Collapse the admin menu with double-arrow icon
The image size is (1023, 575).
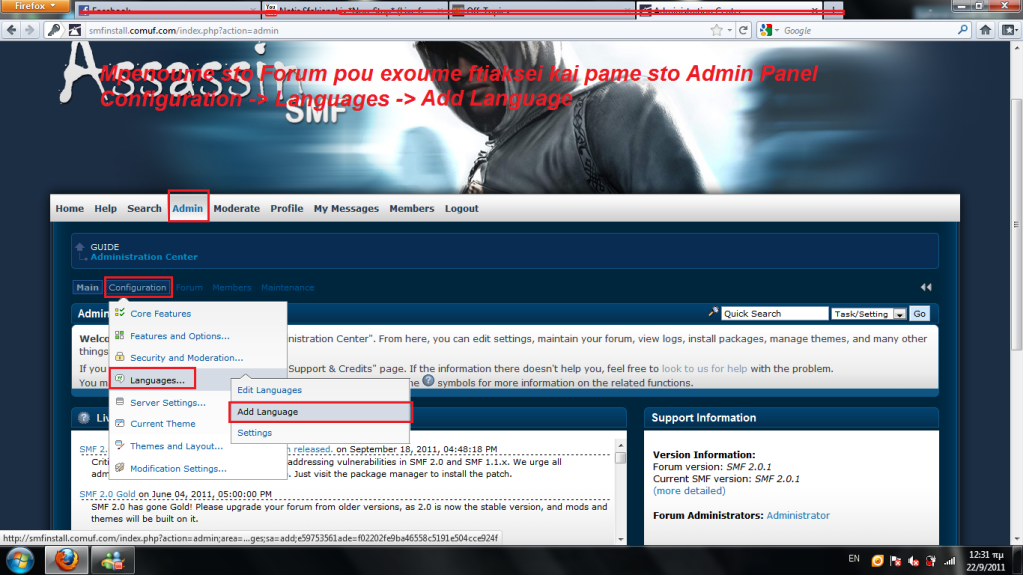(926, 288)
